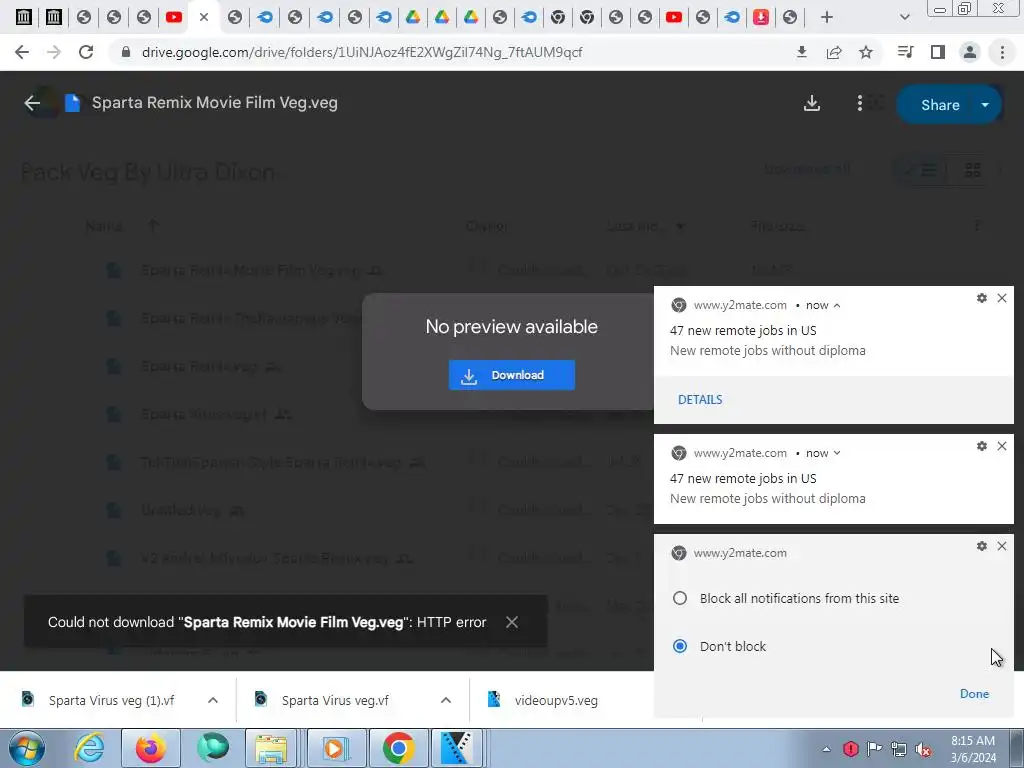Show hidden system tray icons
The image size is (1024, 768).
[x=826, y=749]
